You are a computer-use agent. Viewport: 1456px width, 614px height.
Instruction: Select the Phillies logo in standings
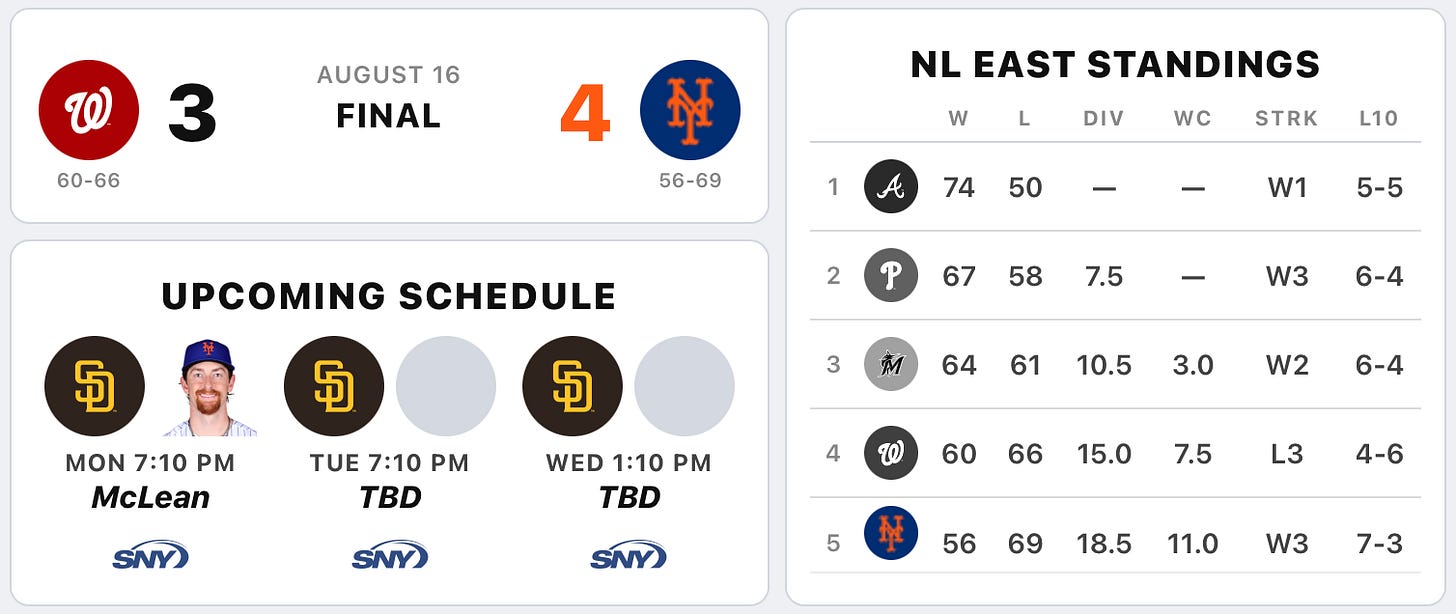coord(890,275)
